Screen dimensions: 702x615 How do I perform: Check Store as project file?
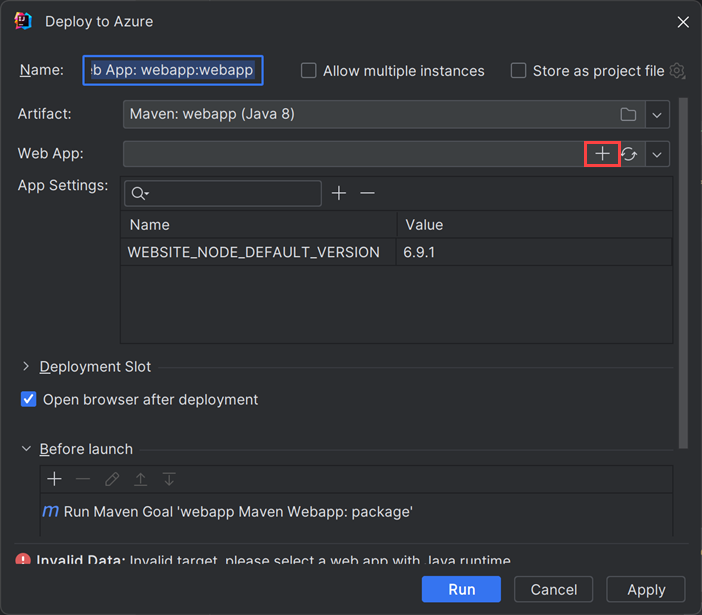click(518, 71)
